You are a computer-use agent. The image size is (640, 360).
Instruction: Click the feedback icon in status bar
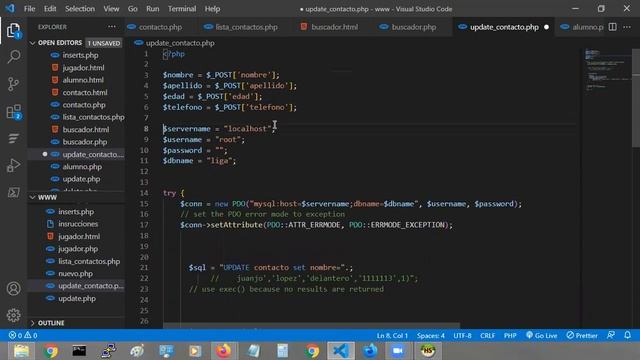[x=611, y=335]
